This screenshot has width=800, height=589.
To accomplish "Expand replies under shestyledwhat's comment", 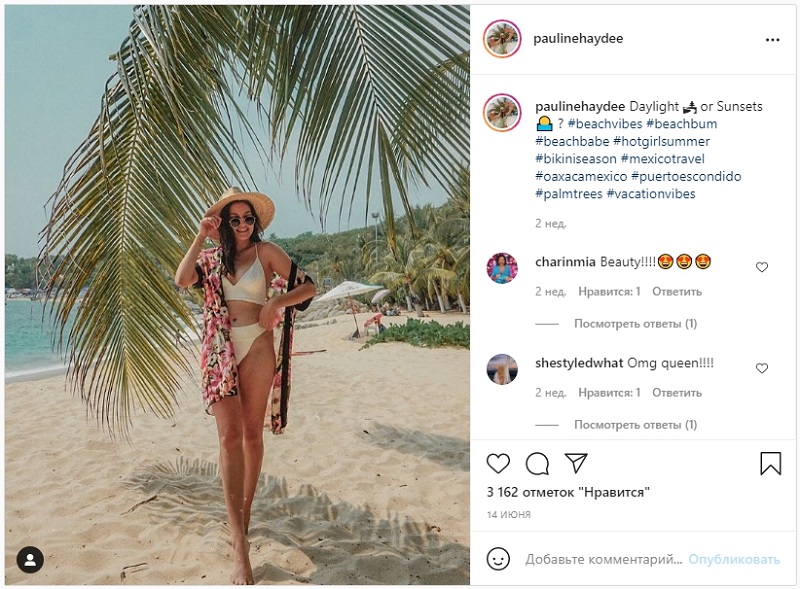I will pos(635,425).
